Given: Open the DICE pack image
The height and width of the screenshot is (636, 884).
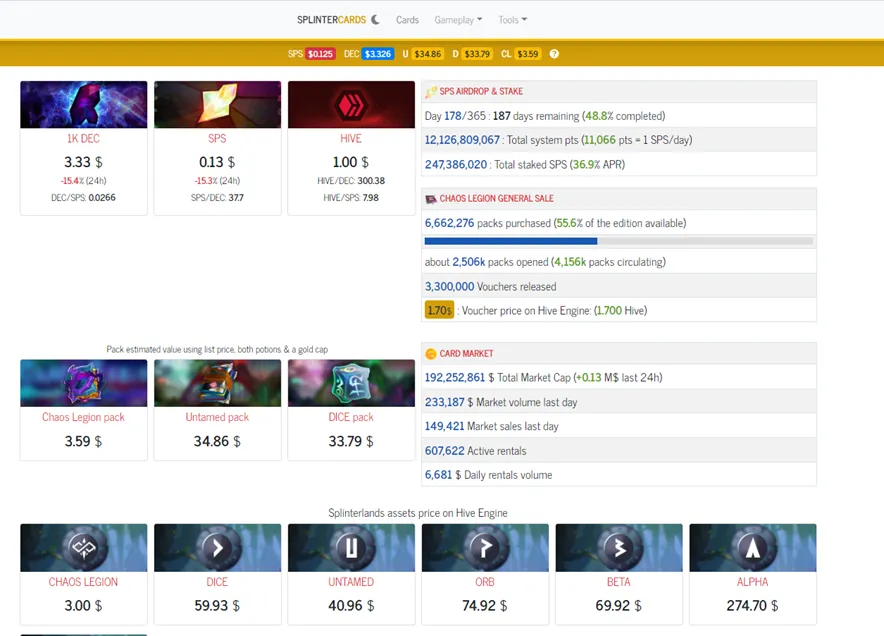Looking at the screenshot, I should (x=351, y=383).
